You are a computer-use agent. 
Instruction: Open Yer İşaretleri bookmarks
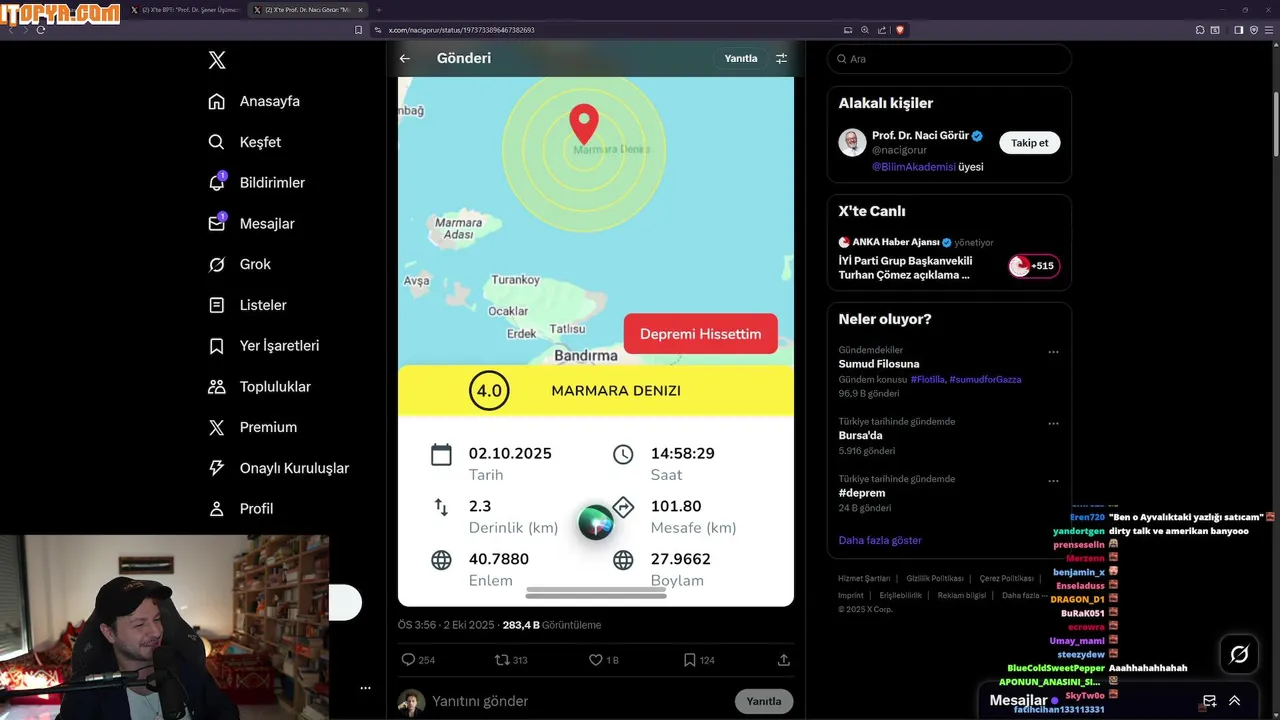click(x=264, y=346)
